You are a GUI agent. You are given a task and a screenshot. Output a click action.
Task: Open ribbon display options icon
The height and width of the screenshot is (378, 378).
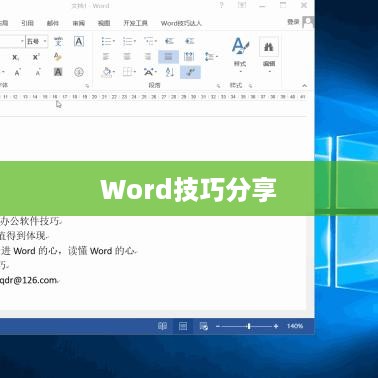click(x=242, y=5)
